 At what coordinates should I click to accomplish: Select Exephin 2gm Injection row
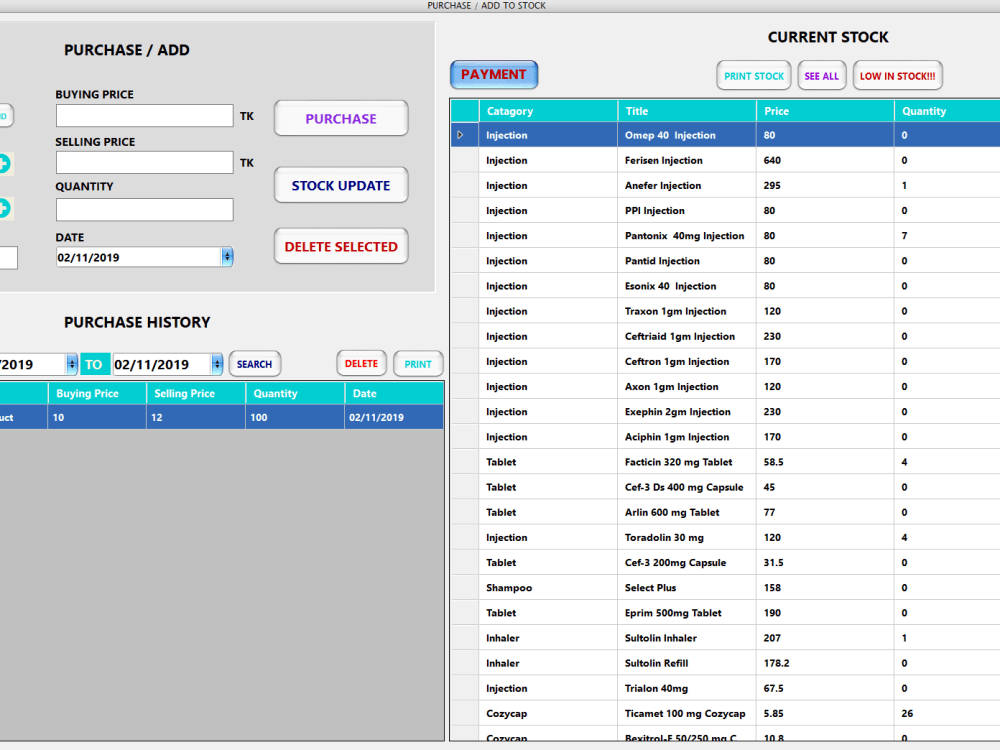726,412
